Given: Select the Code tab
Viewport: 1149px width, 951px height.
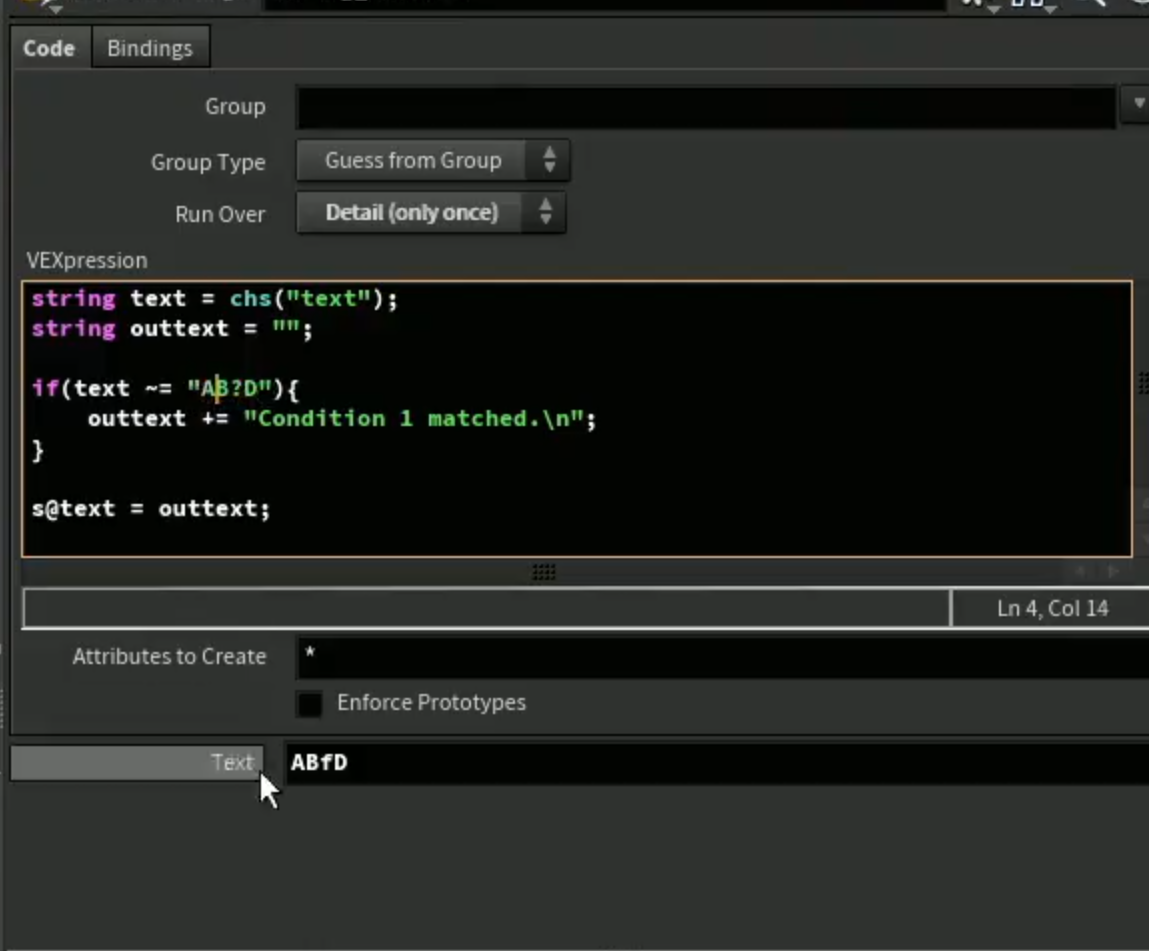Looking at the screenshot, I should click(x=49, y=48).
